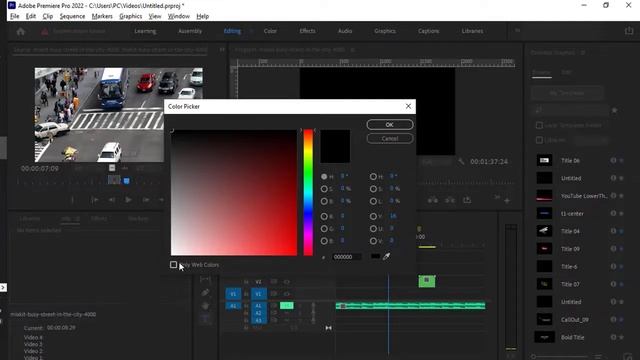Open the Edit tab in Essential Graphics
Image resolution: width=640 pixels, height=360 pixels.
[x=567, y=72]
